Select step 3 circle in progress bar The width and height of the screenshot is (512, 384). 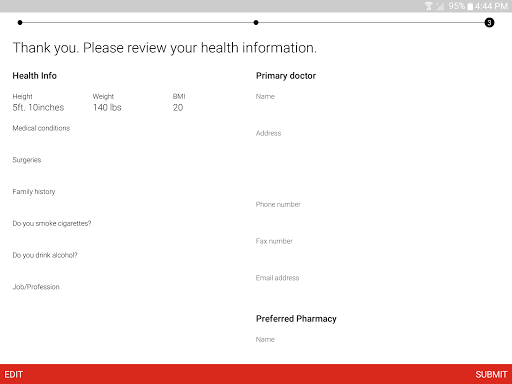pos(489,23)
